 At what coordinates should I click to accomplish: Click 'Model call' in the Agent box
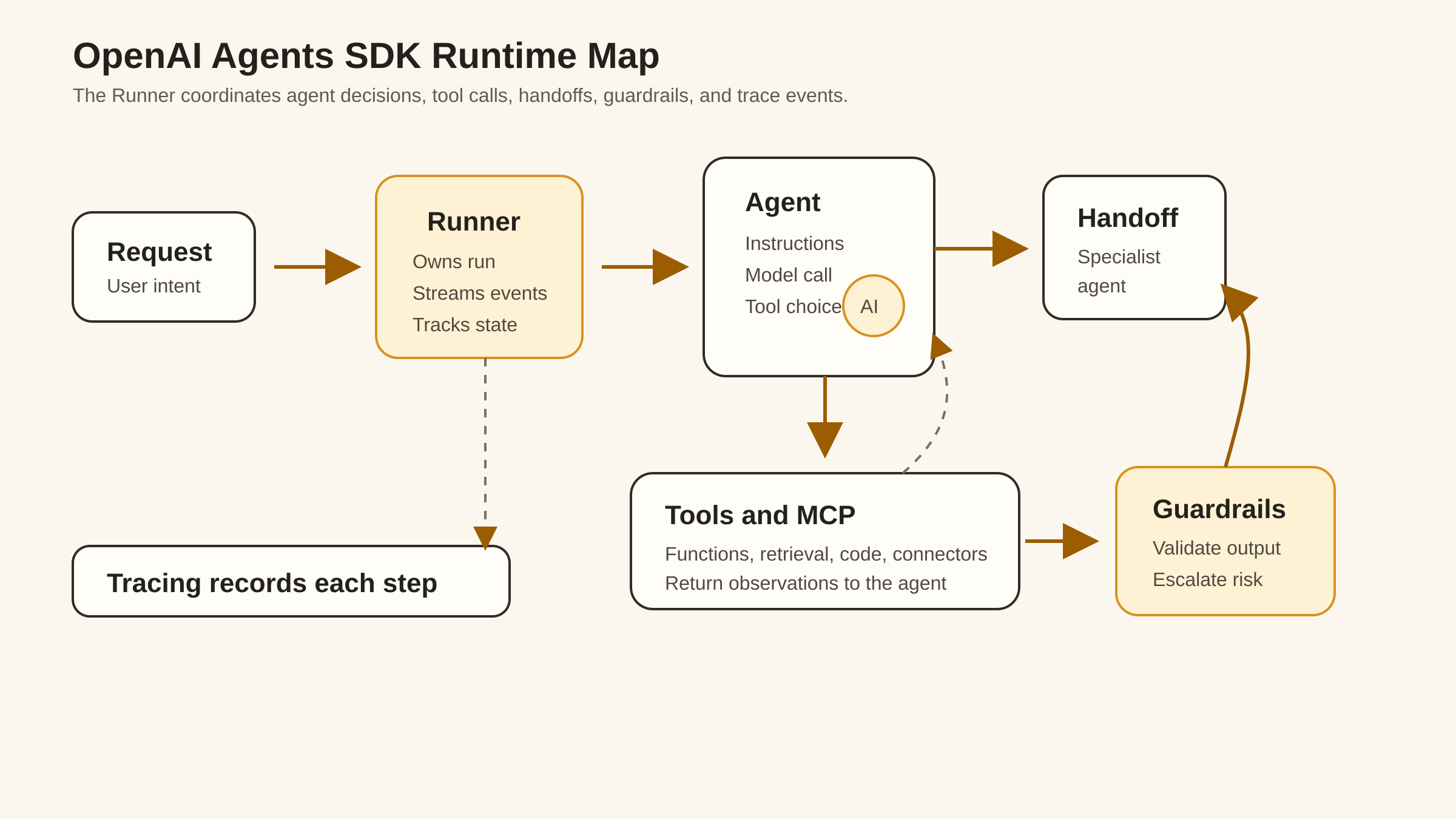pyautogui.click(x=788, y=275)
